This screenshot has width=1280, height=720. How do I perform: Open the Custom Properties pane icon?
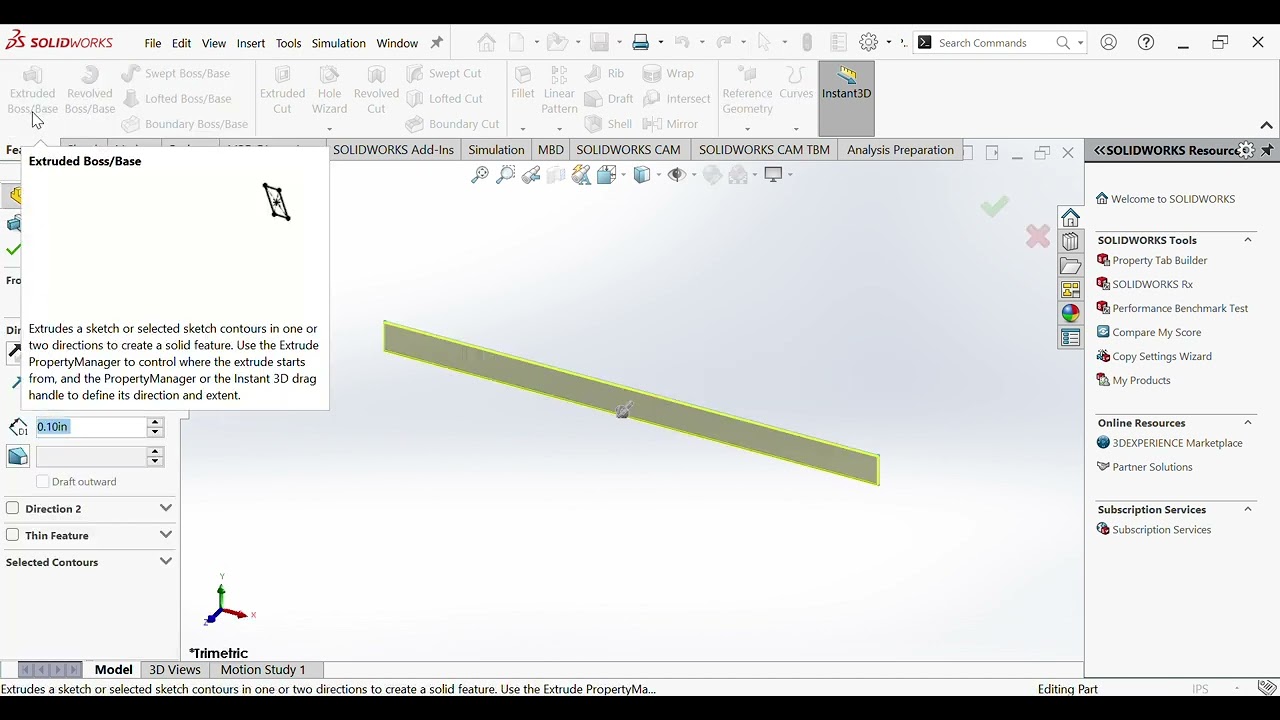point(1070,338)
